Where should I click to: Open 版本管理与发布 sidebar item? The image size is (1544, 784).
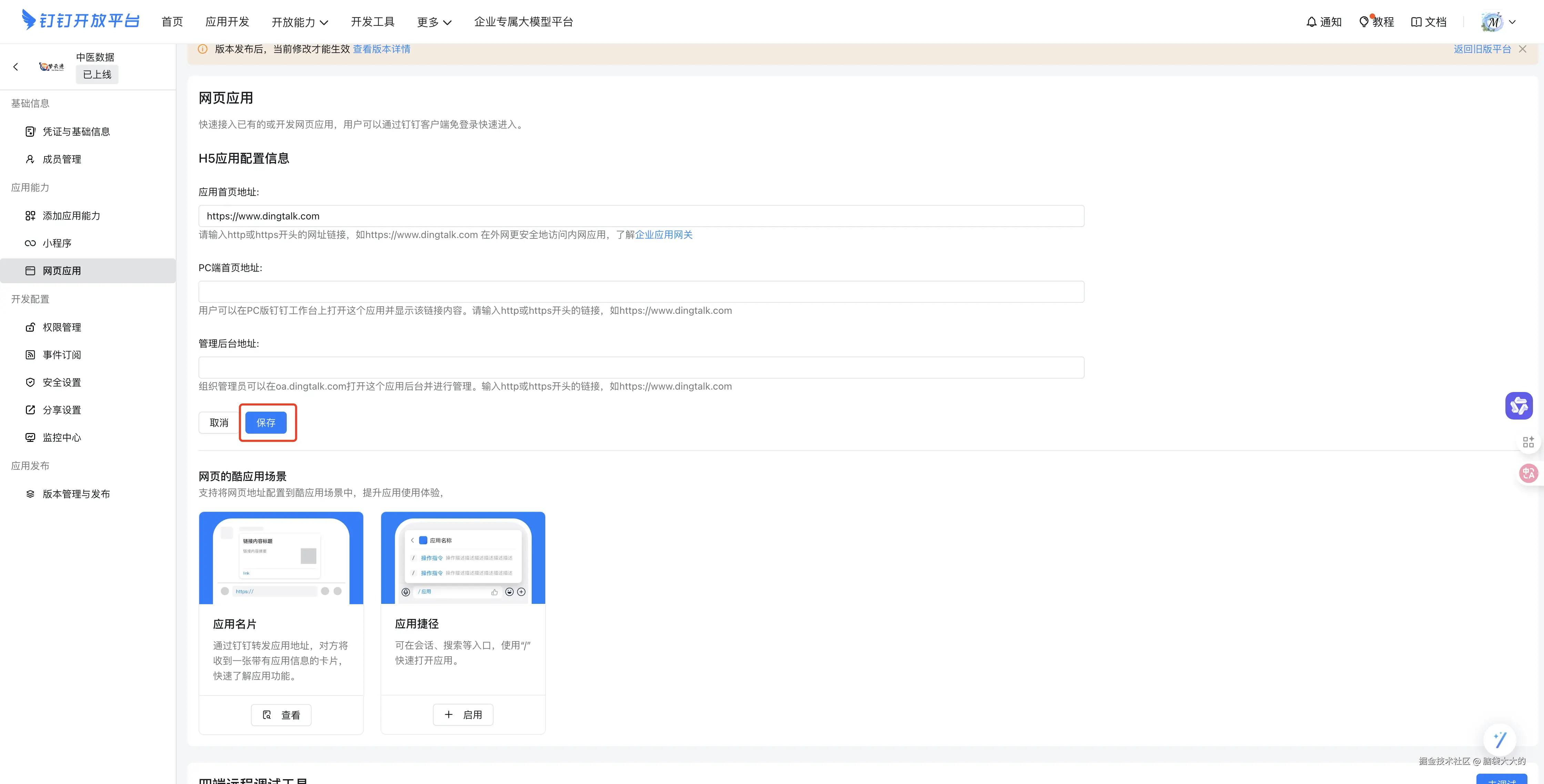[x=76, y=494]
